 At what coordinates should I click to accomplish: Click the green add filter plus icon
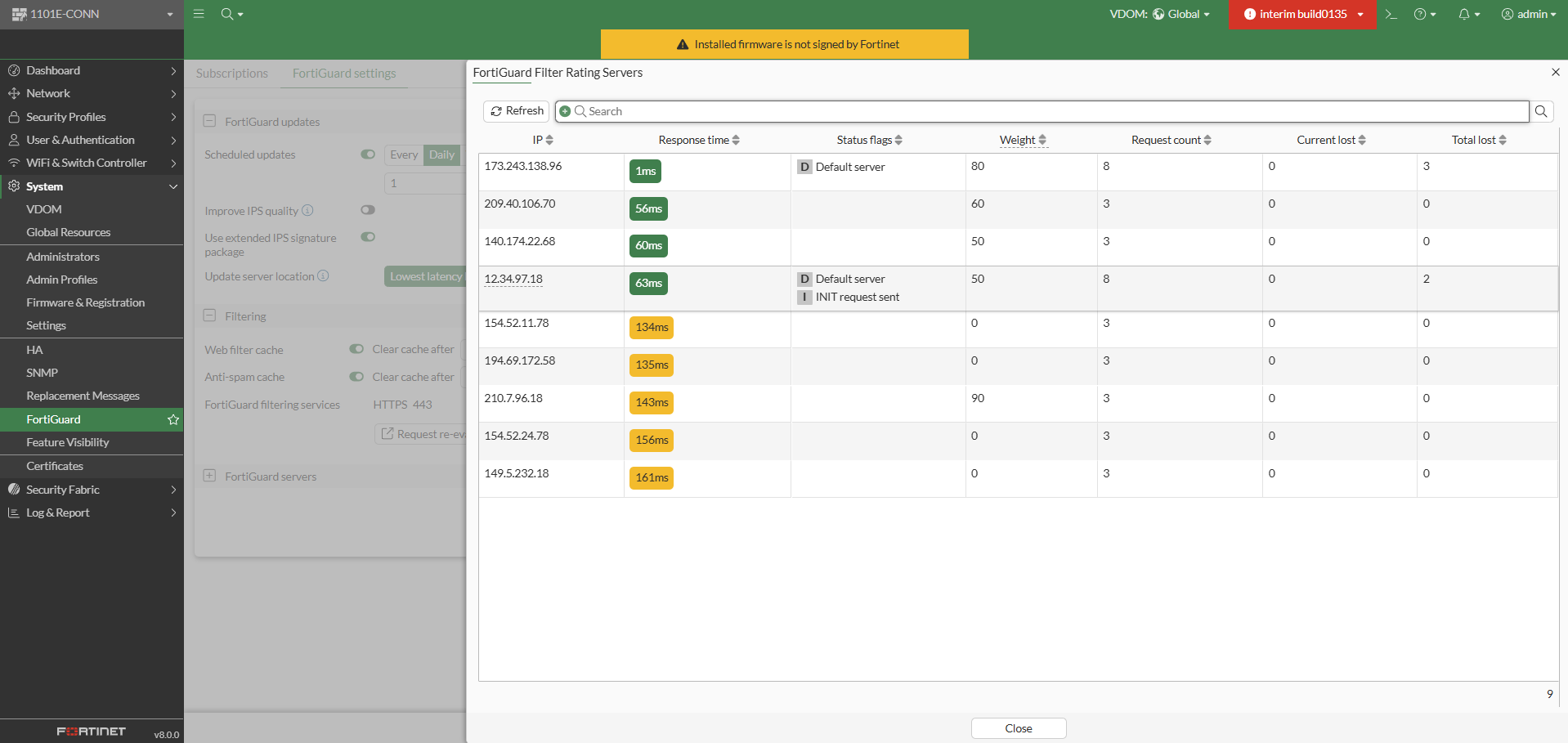[565, 111]
